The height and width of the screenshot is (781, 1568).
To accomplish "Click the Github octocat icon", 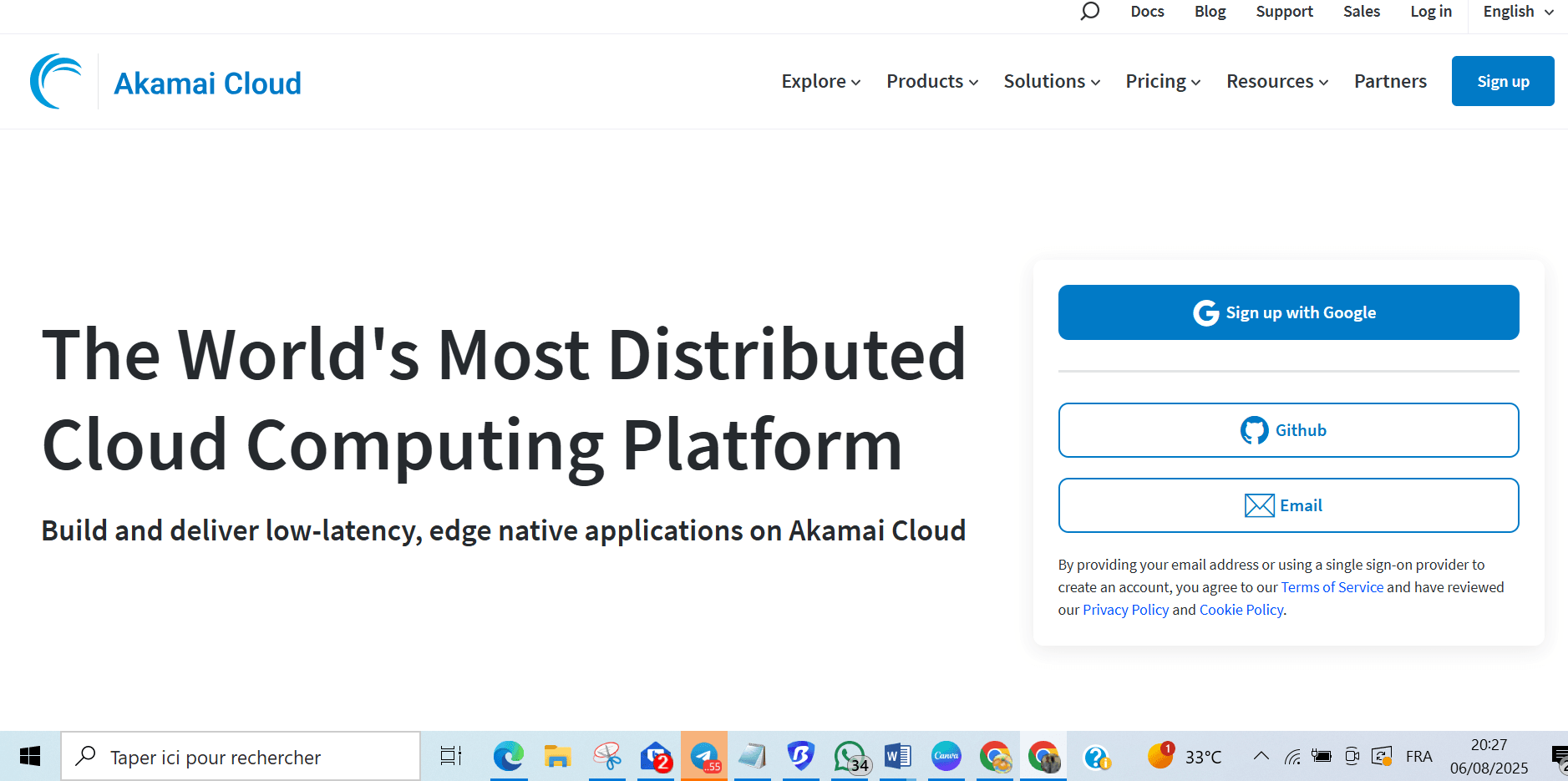I will click(x=1254, y=430).
